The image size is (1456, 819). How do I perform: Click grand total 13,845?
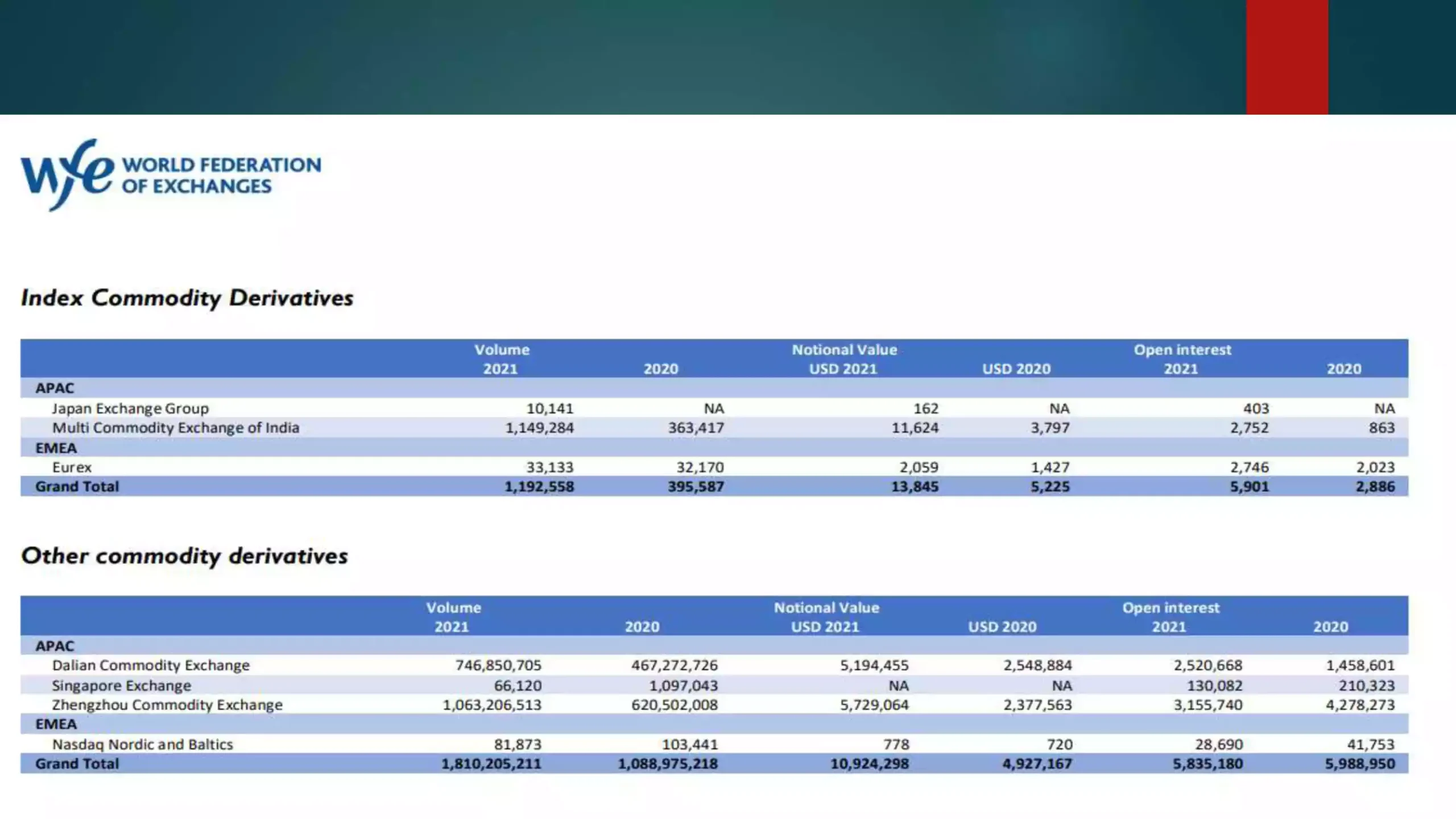pos(915,487)
